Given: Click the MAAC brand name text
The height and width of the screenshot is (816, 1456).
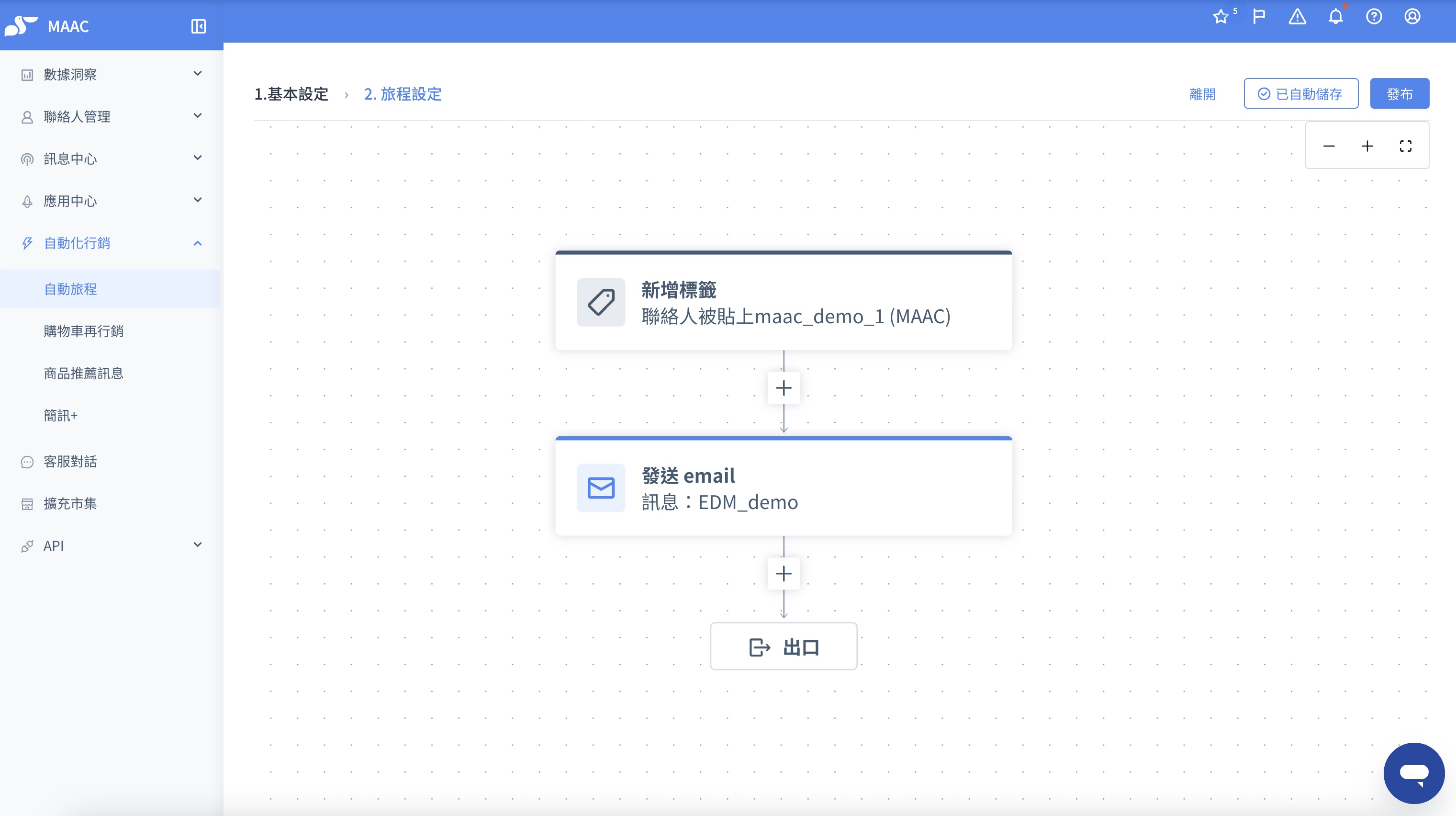Looking at the screenshot, I should [x=68, y=27].
